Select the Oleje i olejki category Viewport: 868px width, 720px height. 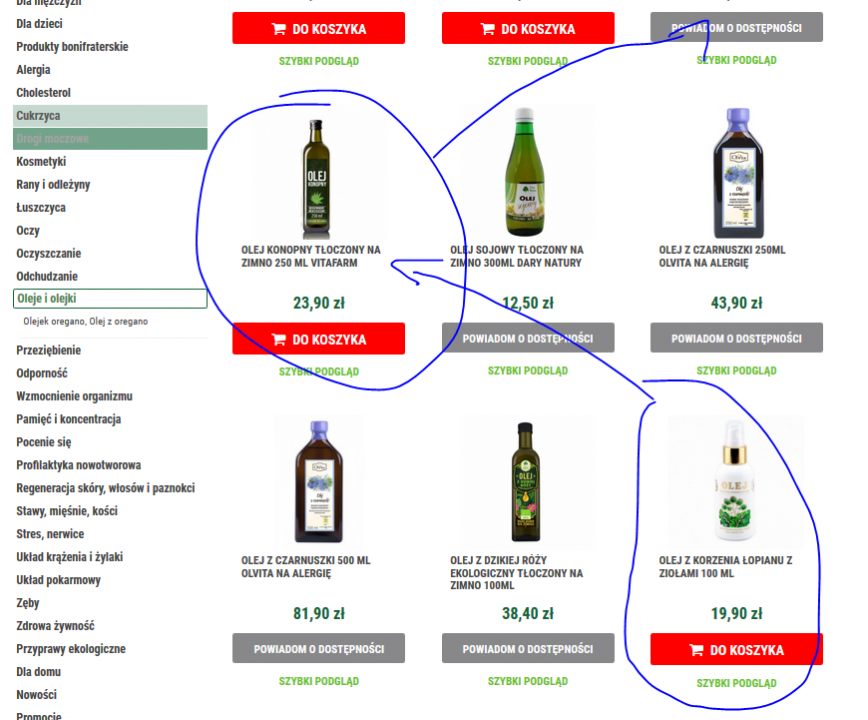pos(110,298)
